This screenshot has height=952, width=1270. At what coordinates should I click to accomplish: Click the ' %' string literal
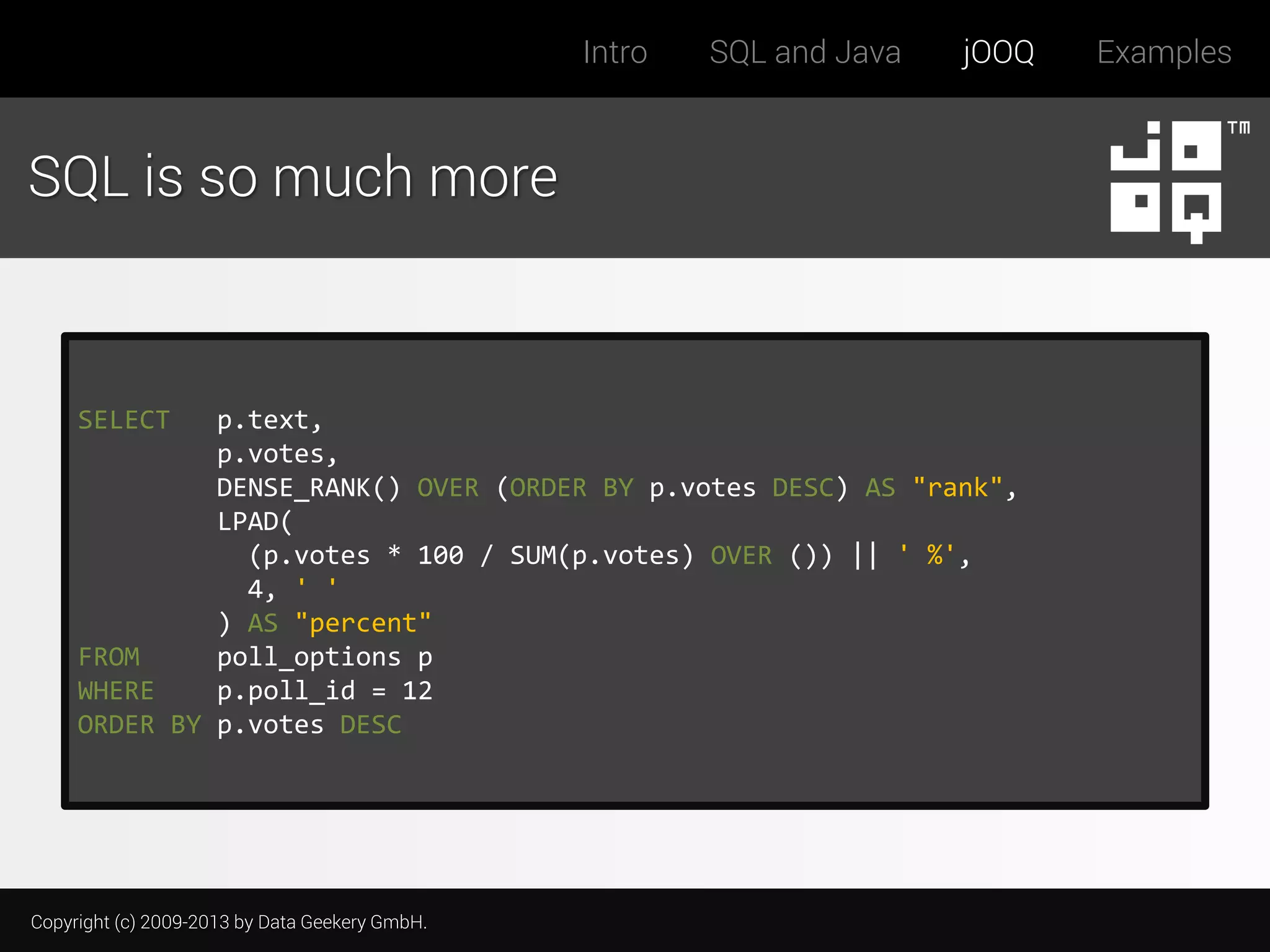(x=926, y=555)
